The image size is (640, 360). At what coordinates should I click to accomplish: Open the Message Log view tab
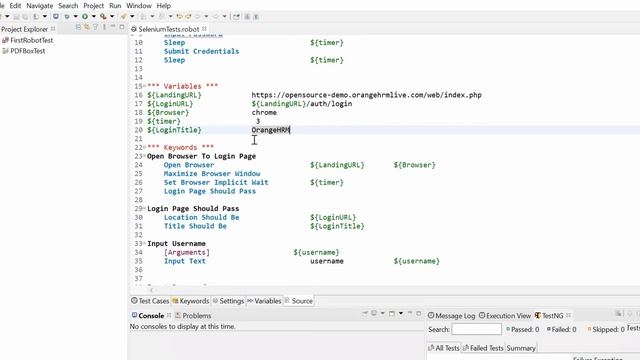point(451,316)
